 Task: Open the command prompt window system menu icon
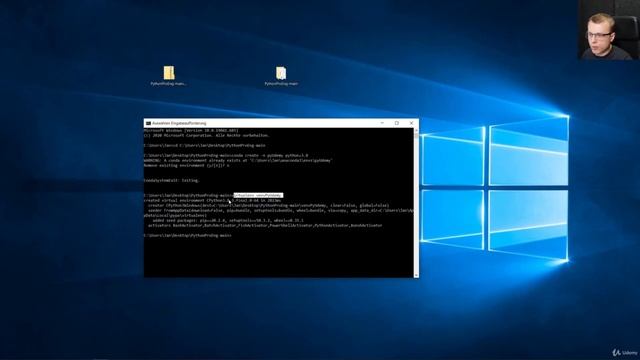point(148,123)
